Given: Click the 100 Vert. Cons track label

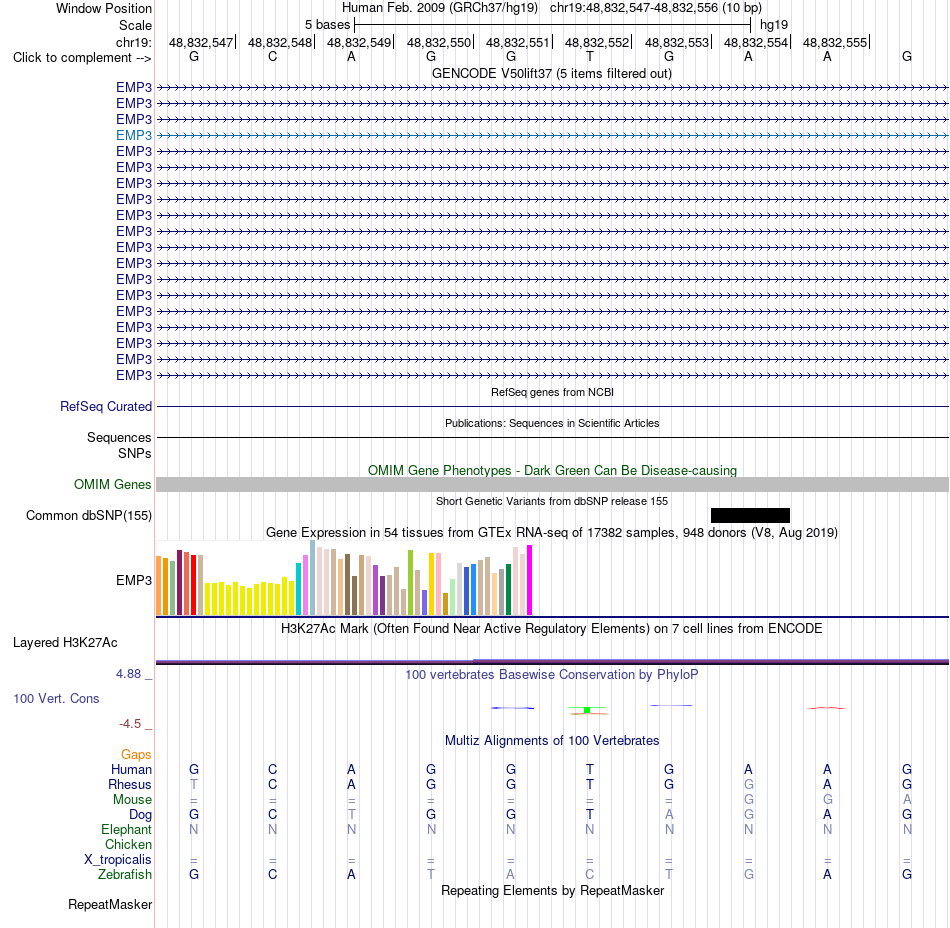Looking at the screenshot, I should click(56, 698).
